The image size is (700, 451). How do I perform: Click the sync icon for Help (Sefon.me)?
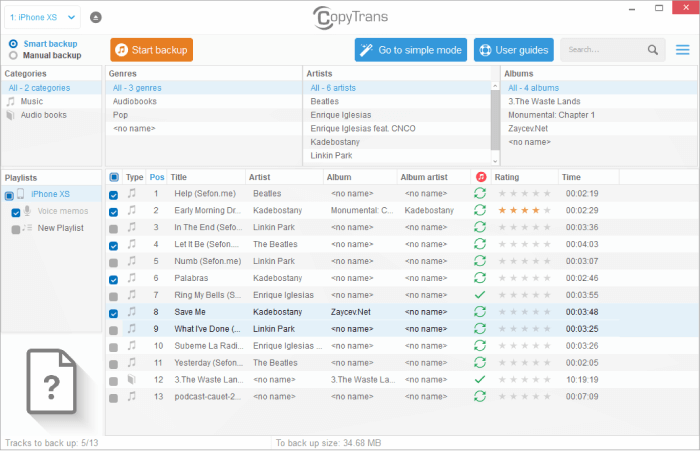[x=480, y=193]
